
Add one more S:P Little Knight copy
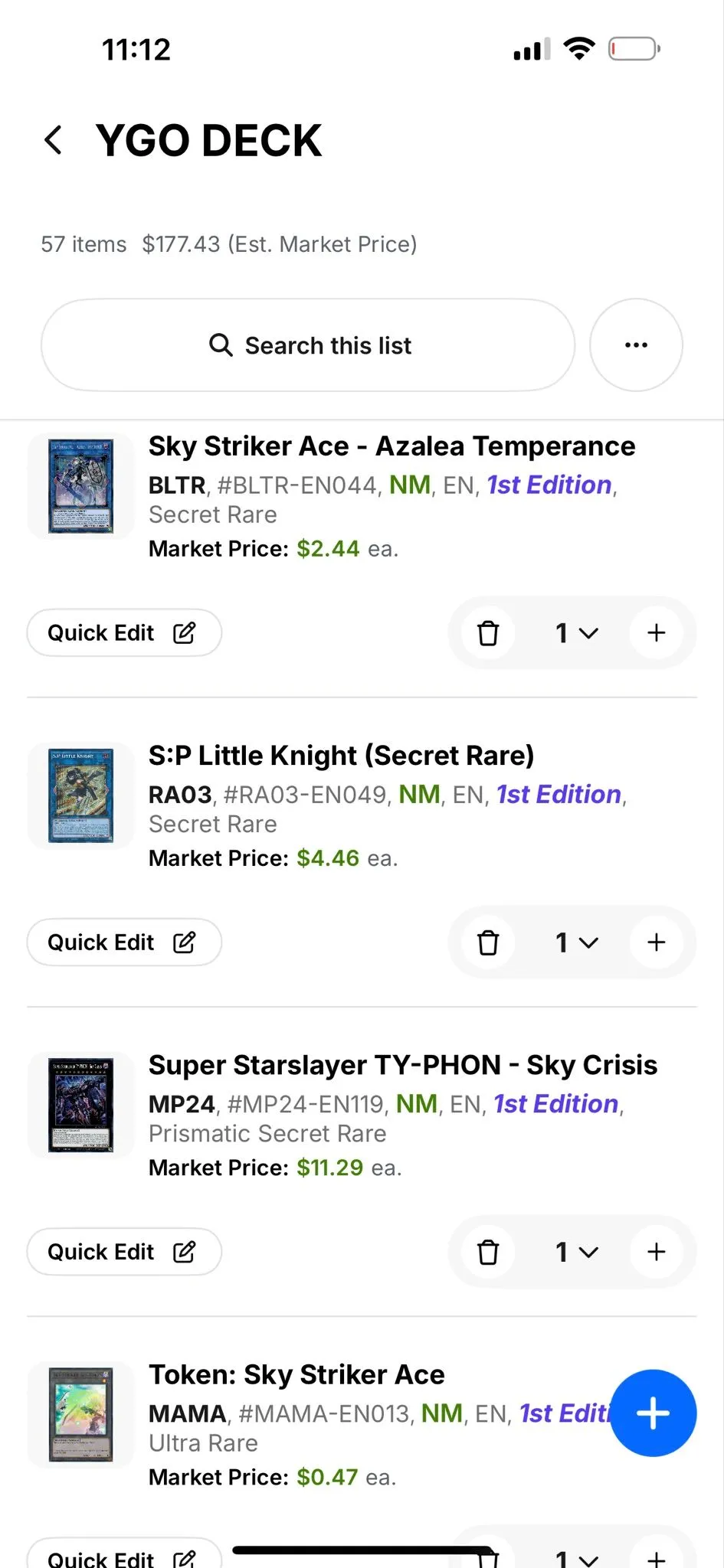(x=657, y=942)
